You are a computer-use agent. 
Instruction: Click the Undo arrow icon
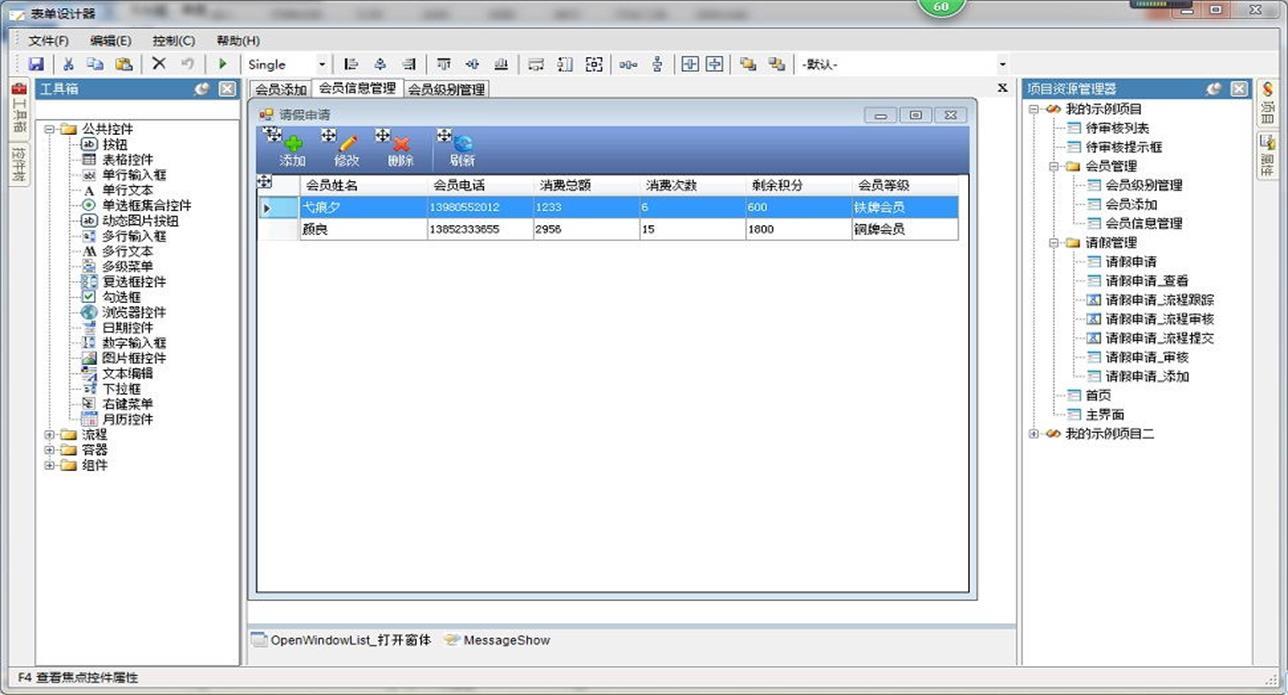click(187, 64)
